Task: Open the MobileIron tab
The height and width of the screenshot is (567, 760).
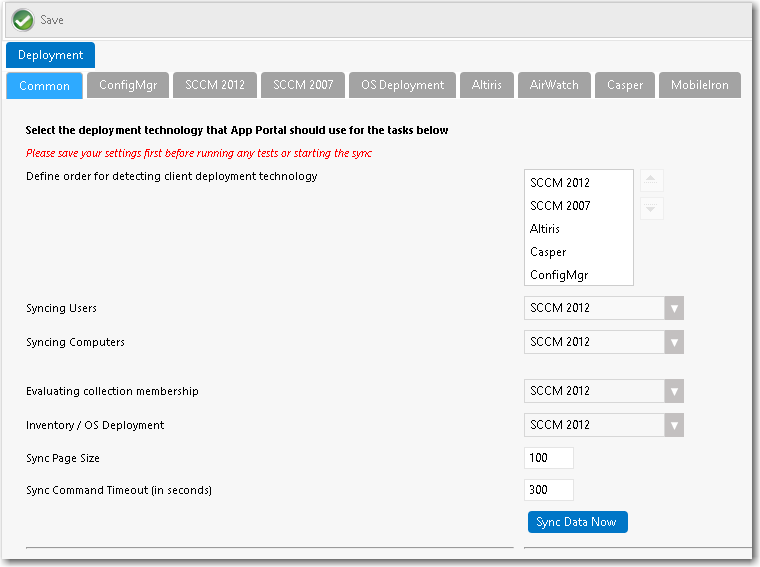Action: pos(699,85)
